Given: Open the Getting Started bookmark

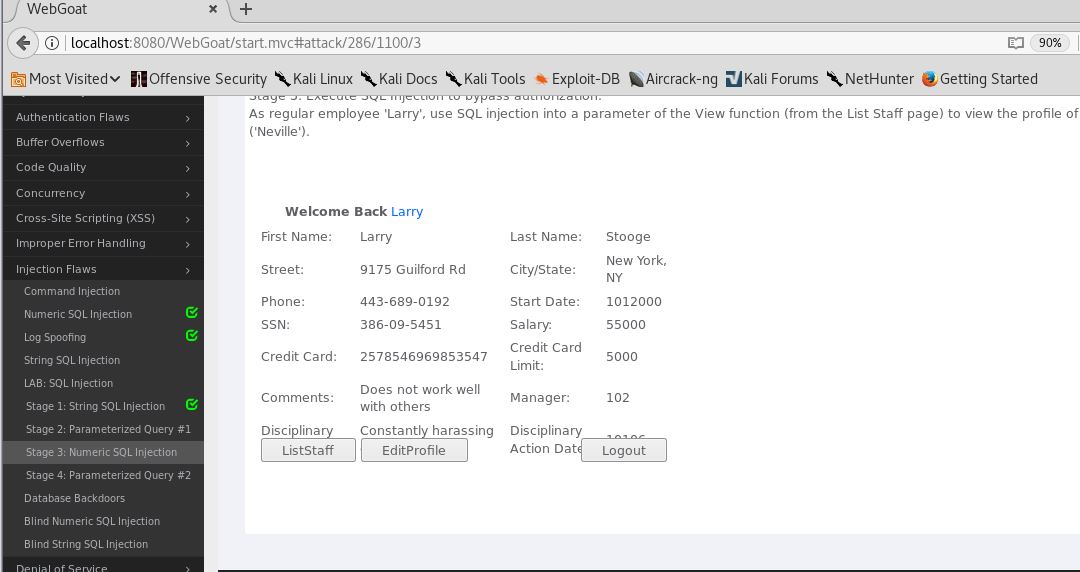Looking at the screenshot, I should (979, 79).
